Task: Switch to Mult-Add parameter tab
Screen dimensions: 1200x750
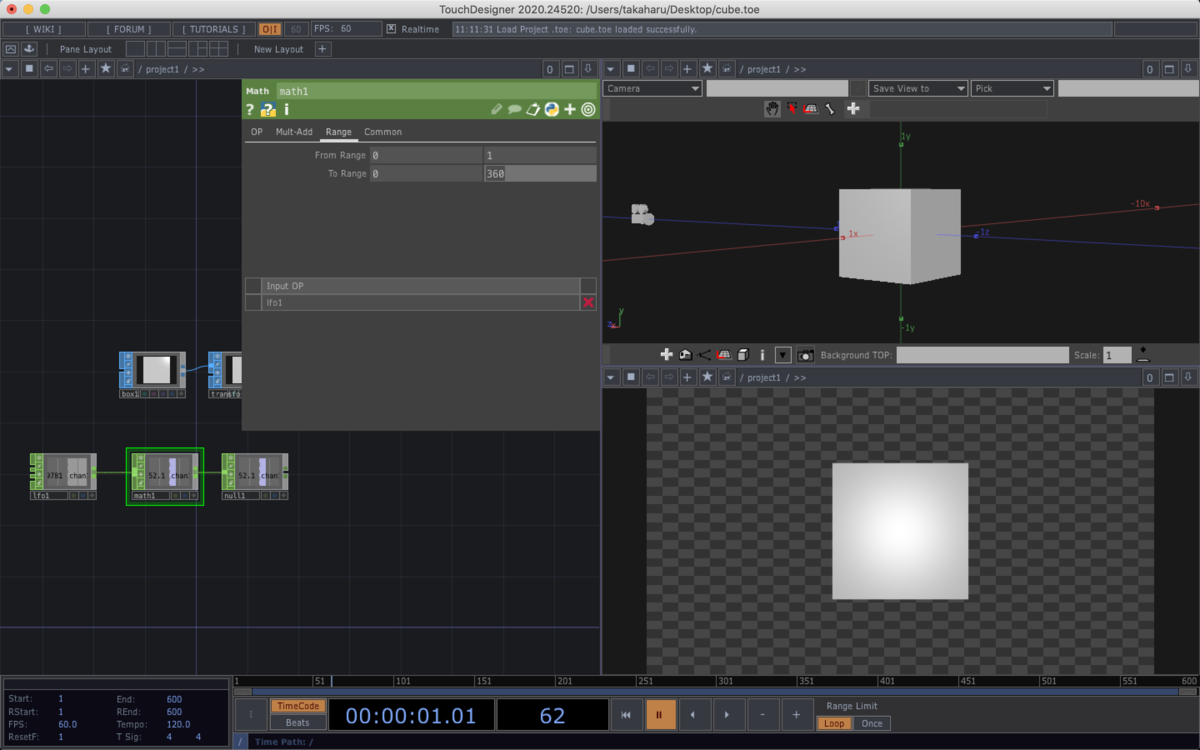Action: (294, 132)
